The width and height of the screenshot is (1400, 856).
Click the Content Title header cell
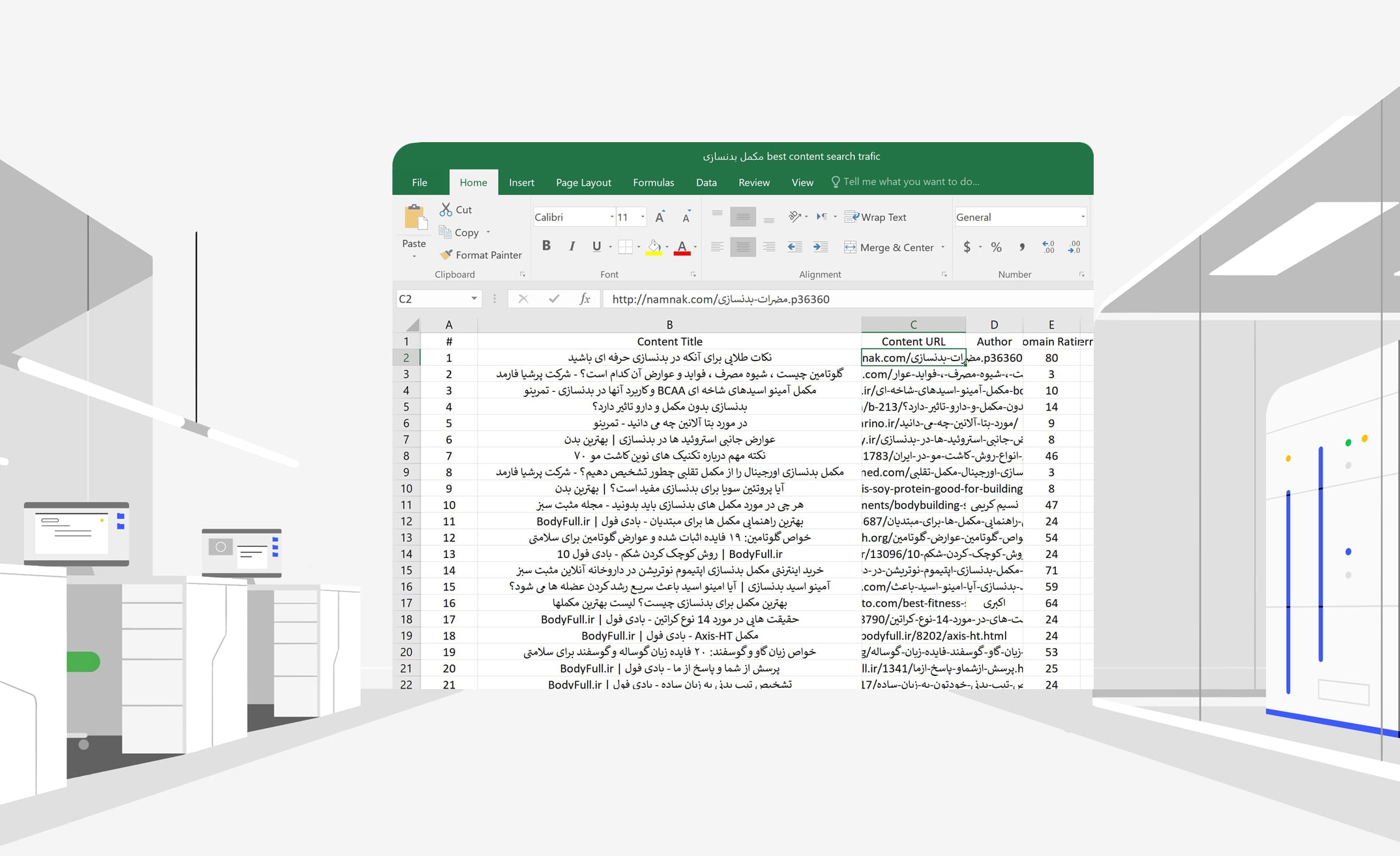click(x=669, y=341)
